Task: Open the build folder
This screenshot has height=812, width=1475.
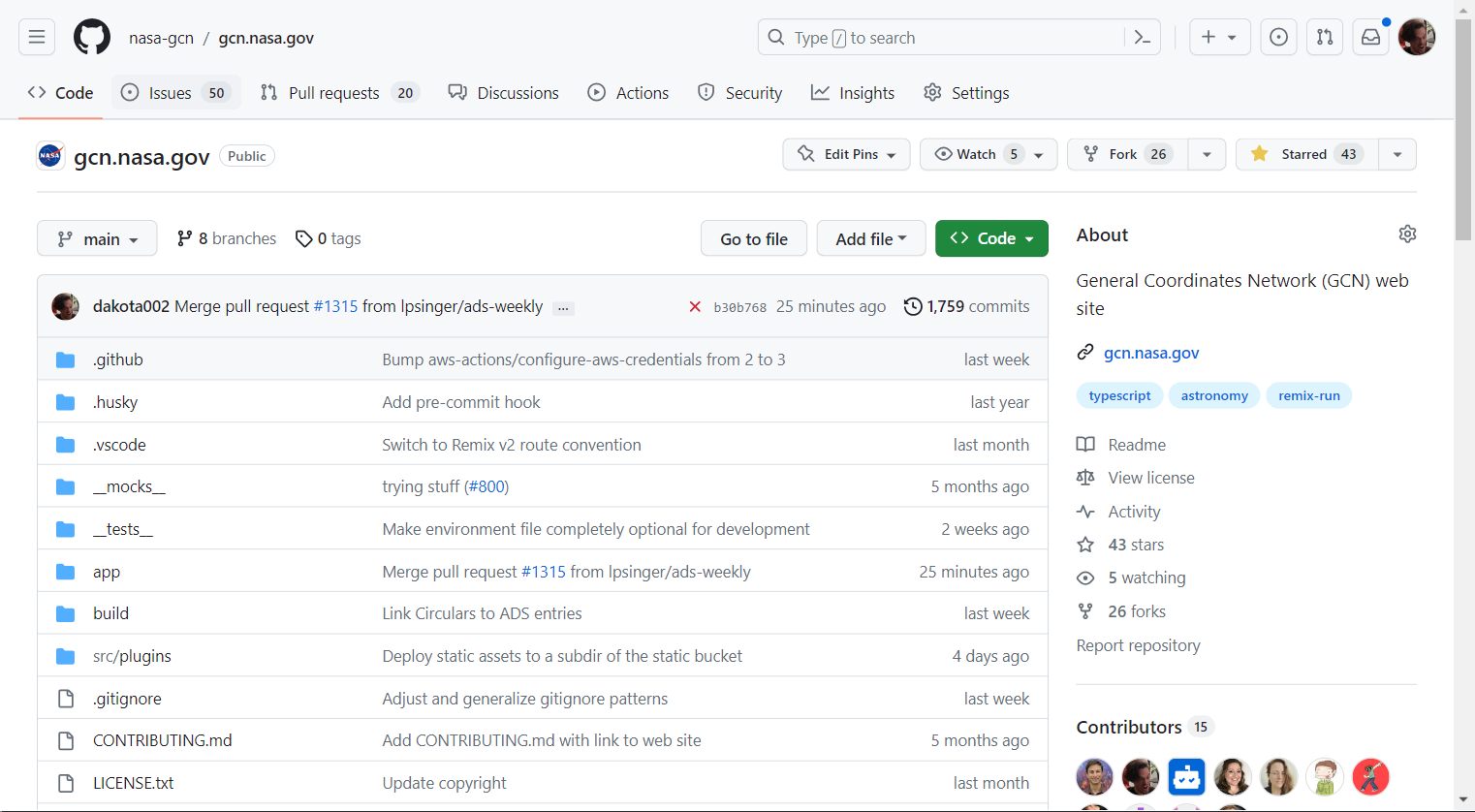Action: (x=110, y=613)
